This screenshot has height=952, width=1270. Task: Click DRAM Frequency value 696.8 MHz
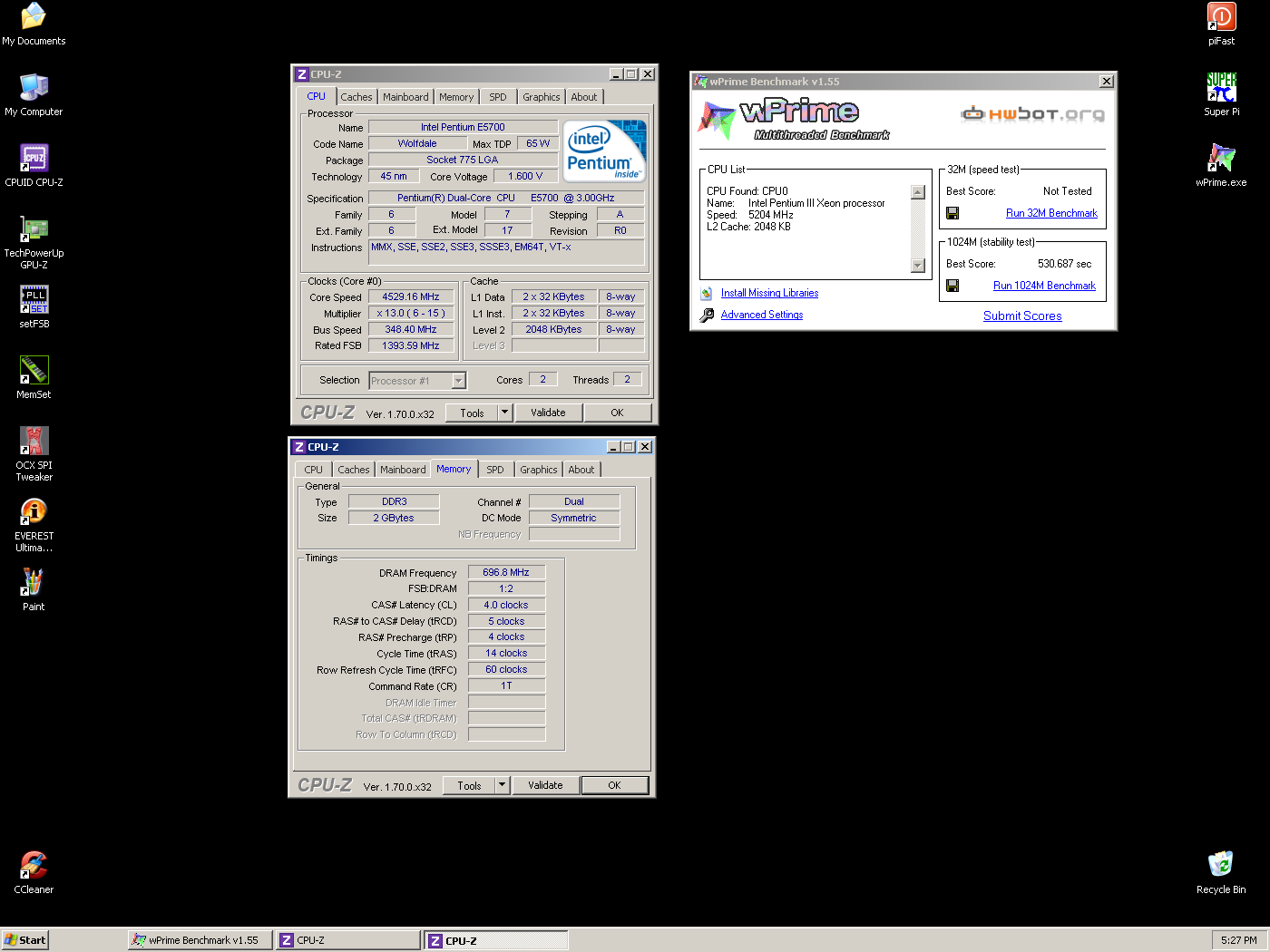pos(506,572)
